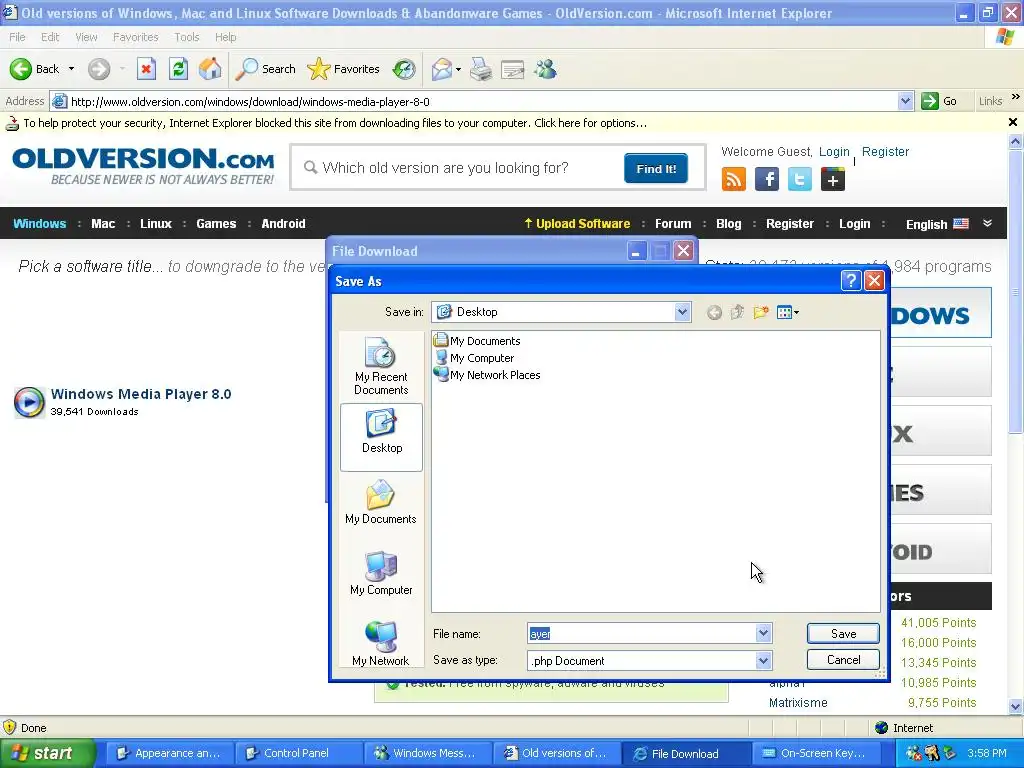This screenshot has height=768, width=1024.
Task: Click the OldVersion search box
Action: tap(457, 168)
